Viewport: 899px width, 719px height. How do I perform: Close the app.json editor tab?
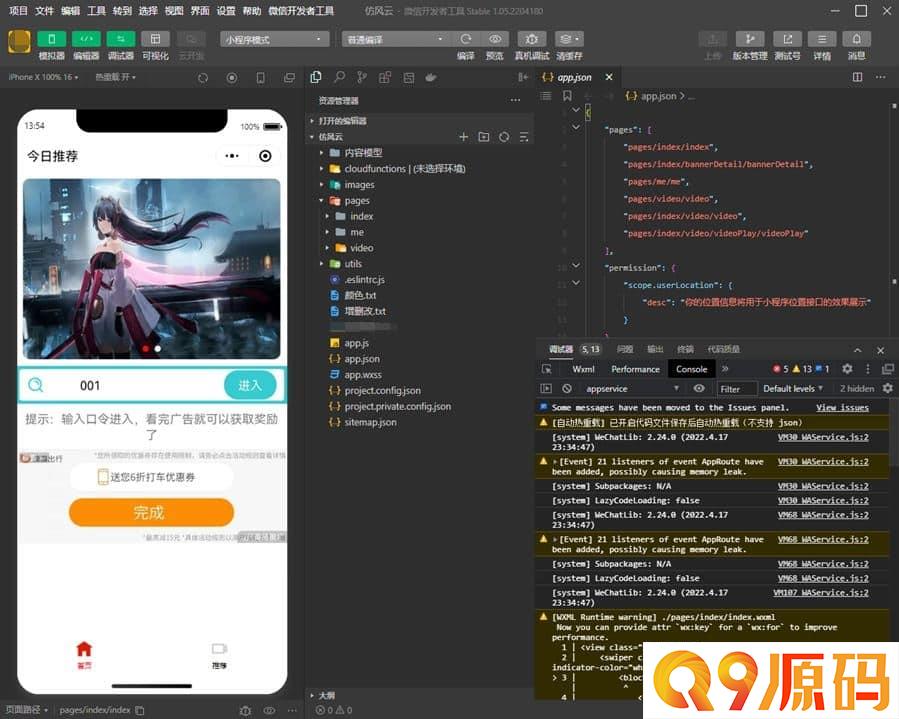(609, 77)
